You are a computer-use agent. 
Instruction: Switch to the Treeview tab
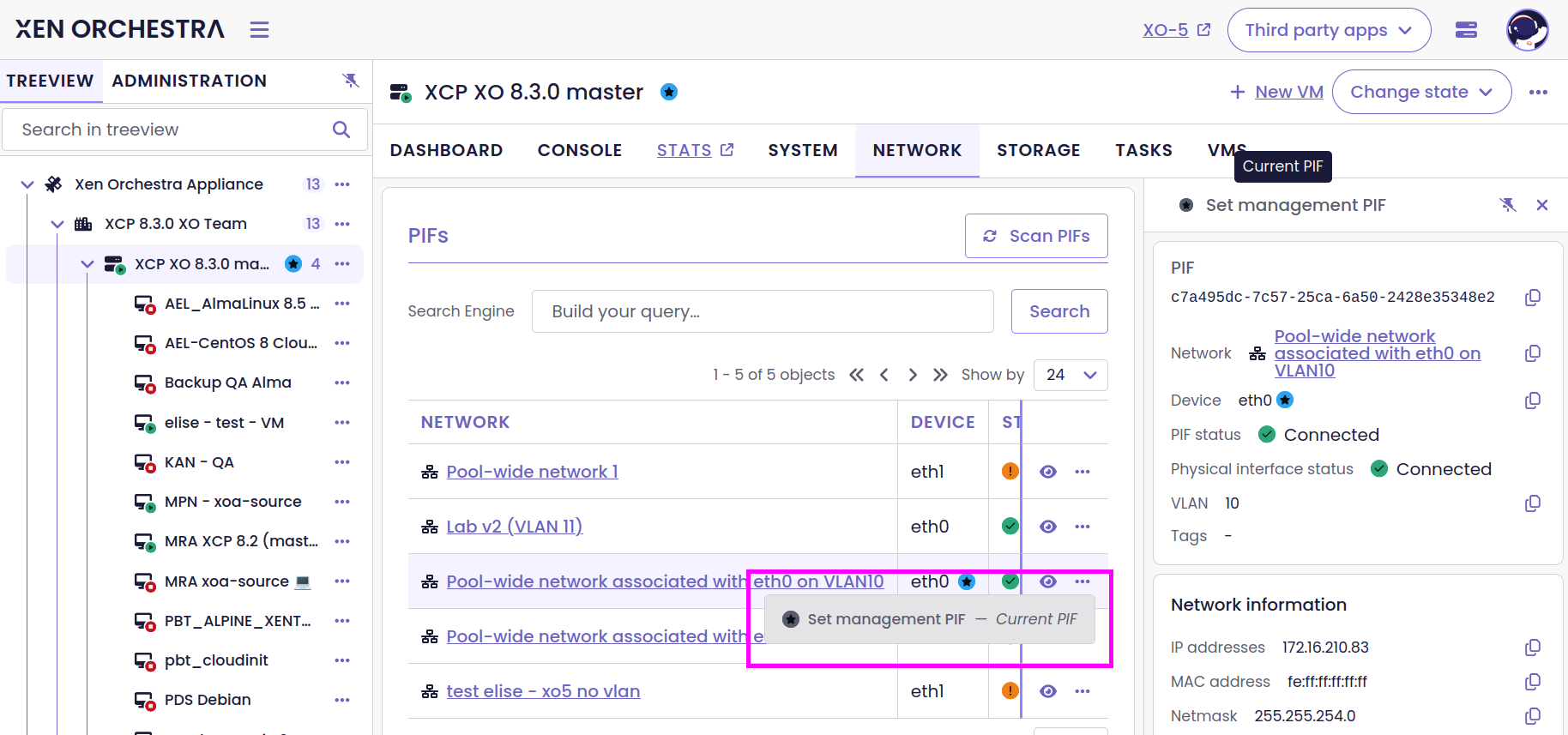tap(50, 81)
